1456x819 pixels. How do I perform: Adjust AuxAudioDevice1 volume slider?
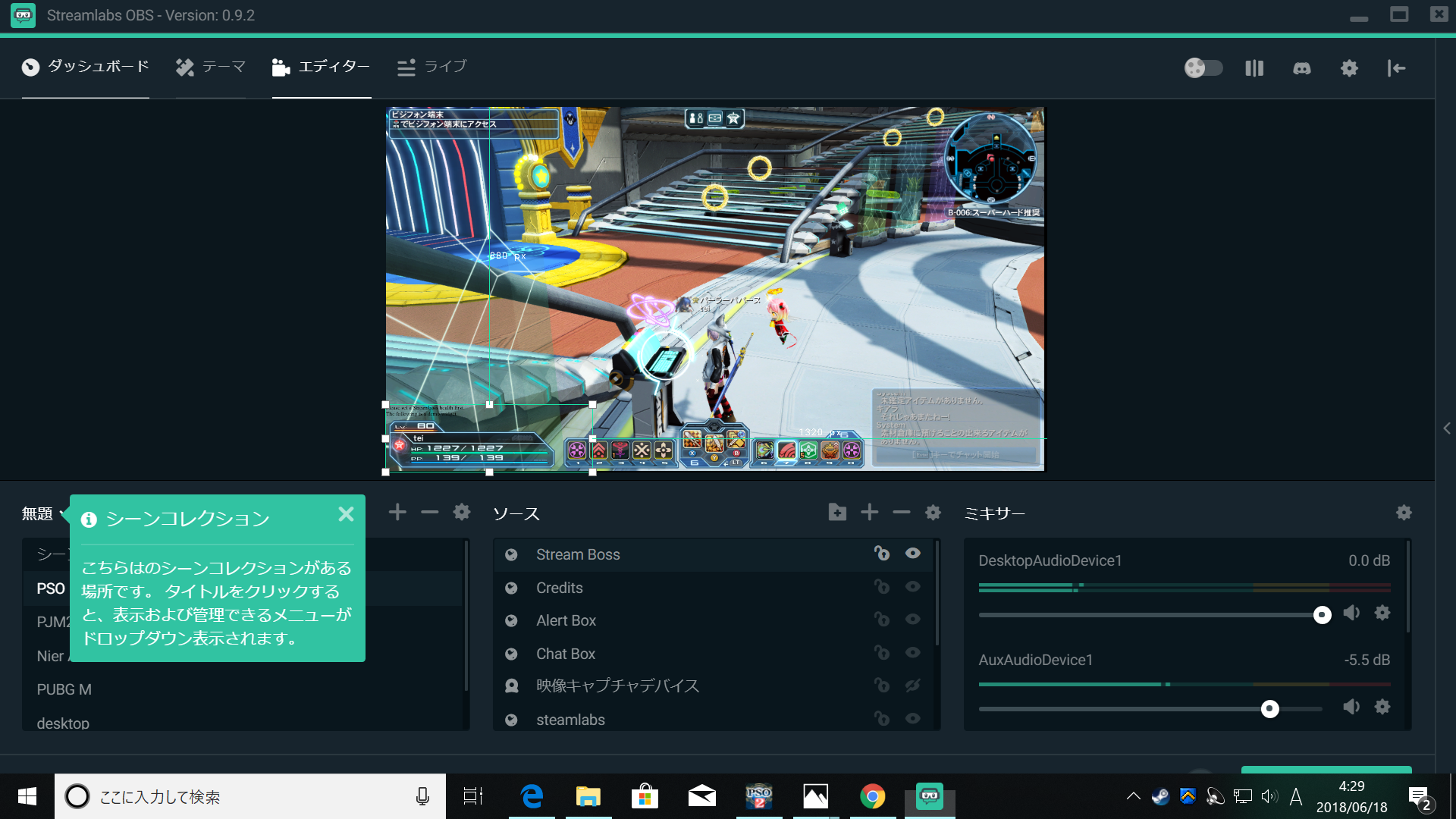point(1269,709)
